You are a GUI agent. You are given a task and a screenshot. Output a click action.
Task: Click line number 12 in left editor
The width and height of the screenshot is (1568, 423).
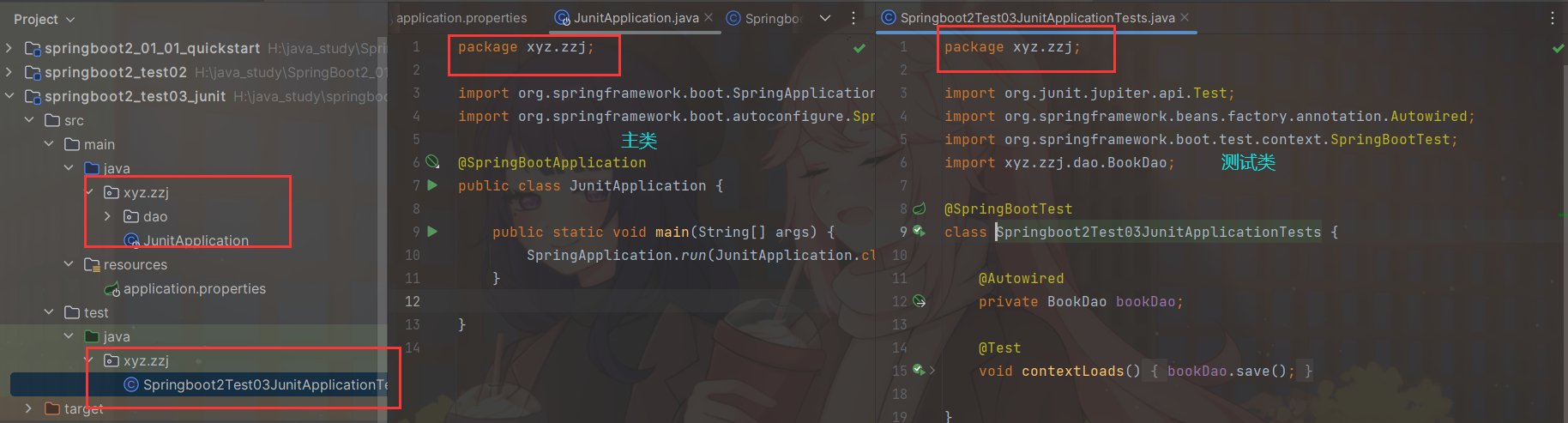pos(413,301)
